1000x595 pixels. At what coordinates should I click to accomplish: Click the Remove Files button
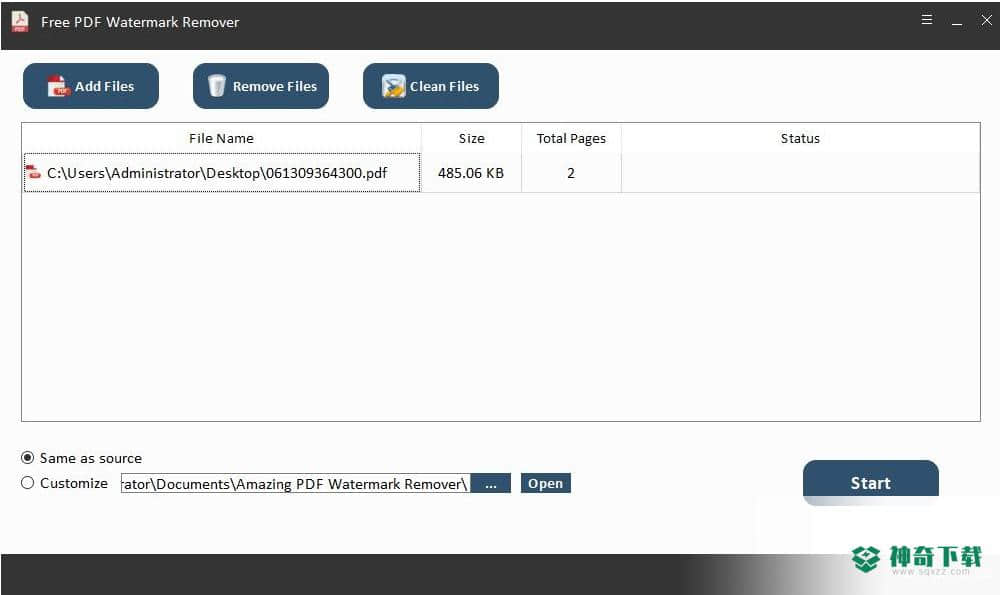point(261,86)
